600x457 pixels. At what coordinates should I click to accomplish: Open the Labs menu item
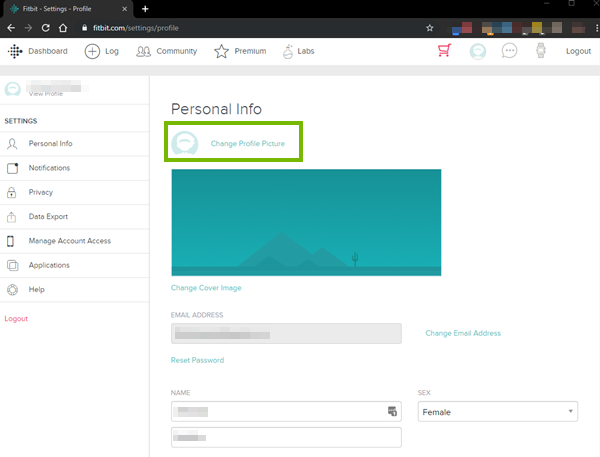(306, 51)
